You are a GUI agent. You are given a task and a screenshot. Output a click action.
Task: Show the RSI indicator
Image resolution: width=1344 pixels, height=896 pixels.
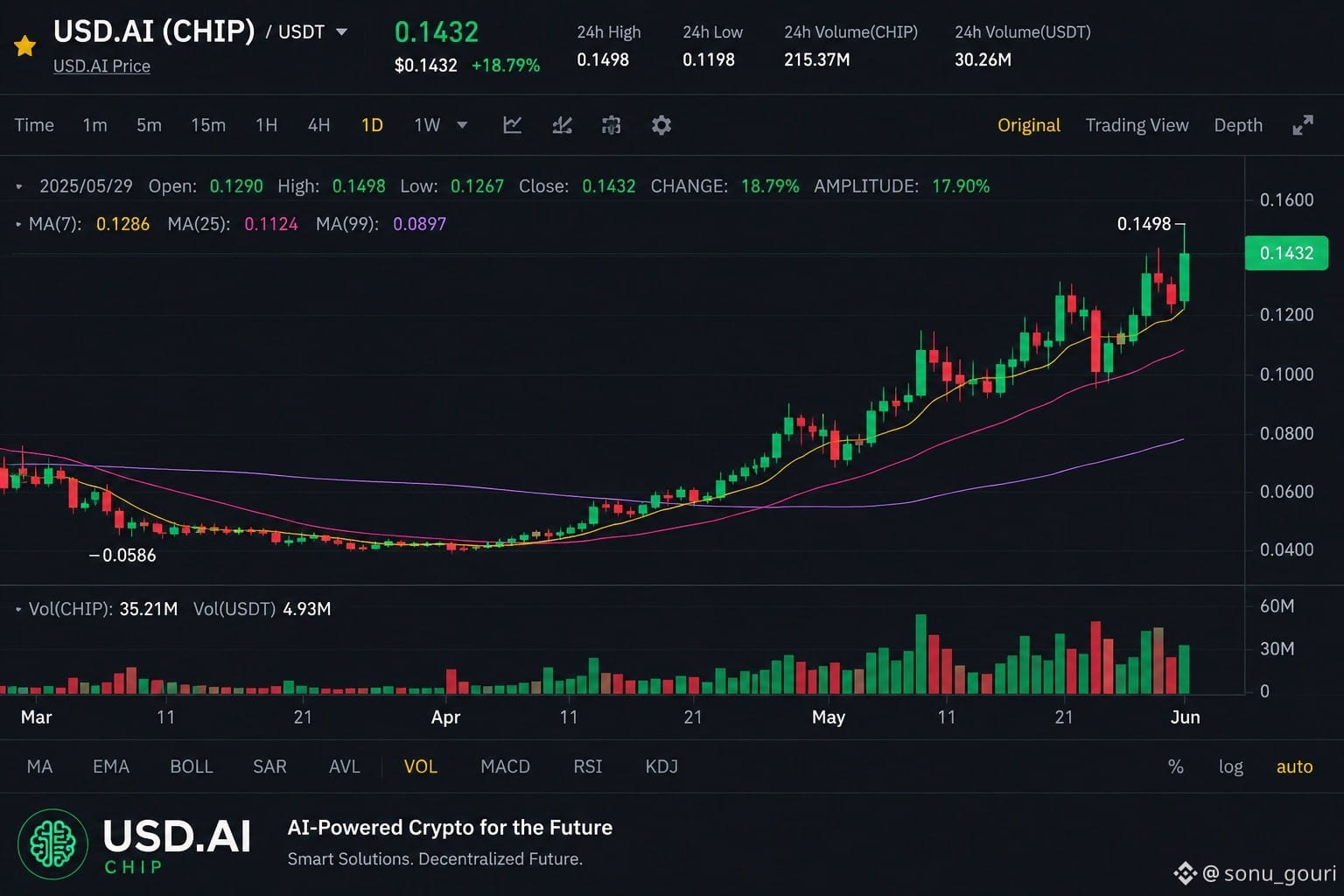point(588,766)
